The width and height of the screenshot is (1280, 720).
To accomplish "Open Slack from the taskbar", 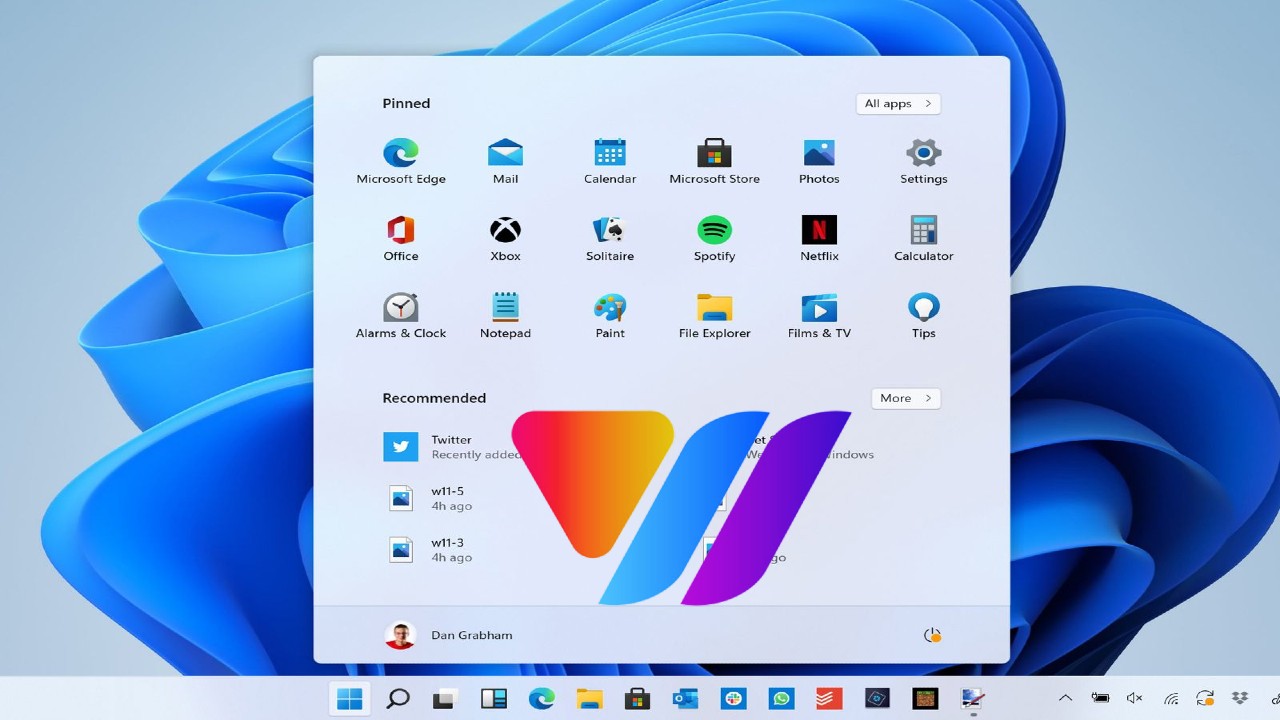I will tap(733, 699).
